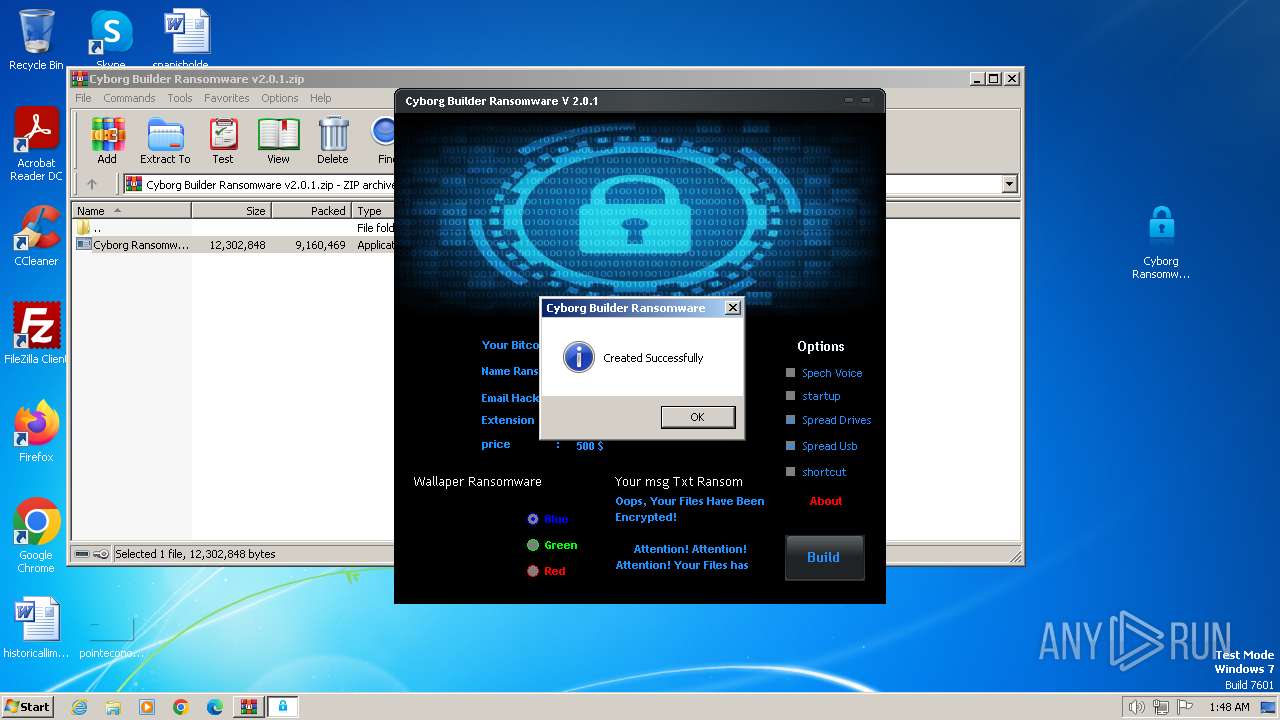Select the Green wallpaper radio button

(533, 545)
